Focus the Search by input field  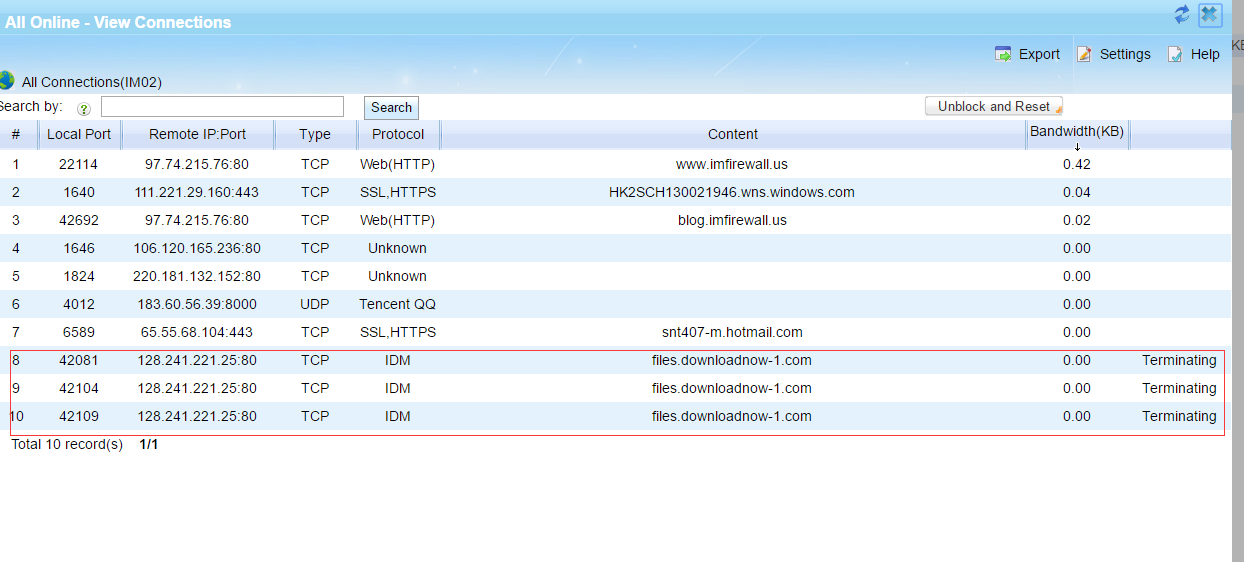coord(222,107)
